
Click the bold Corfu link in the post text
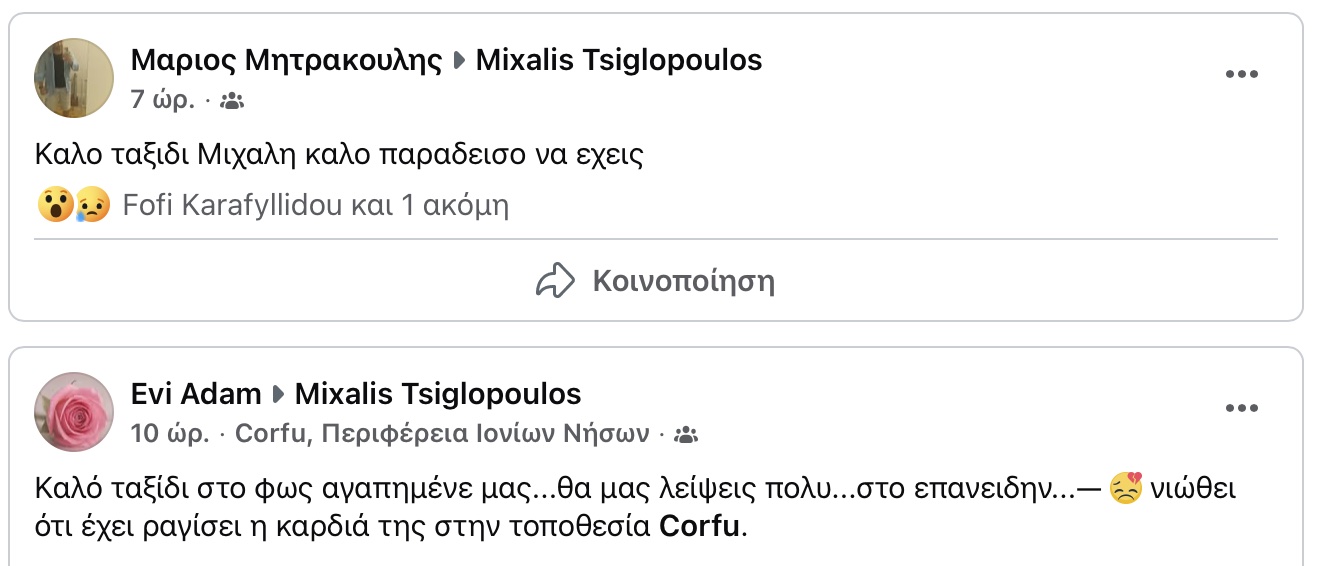click(x=701, y=527)
